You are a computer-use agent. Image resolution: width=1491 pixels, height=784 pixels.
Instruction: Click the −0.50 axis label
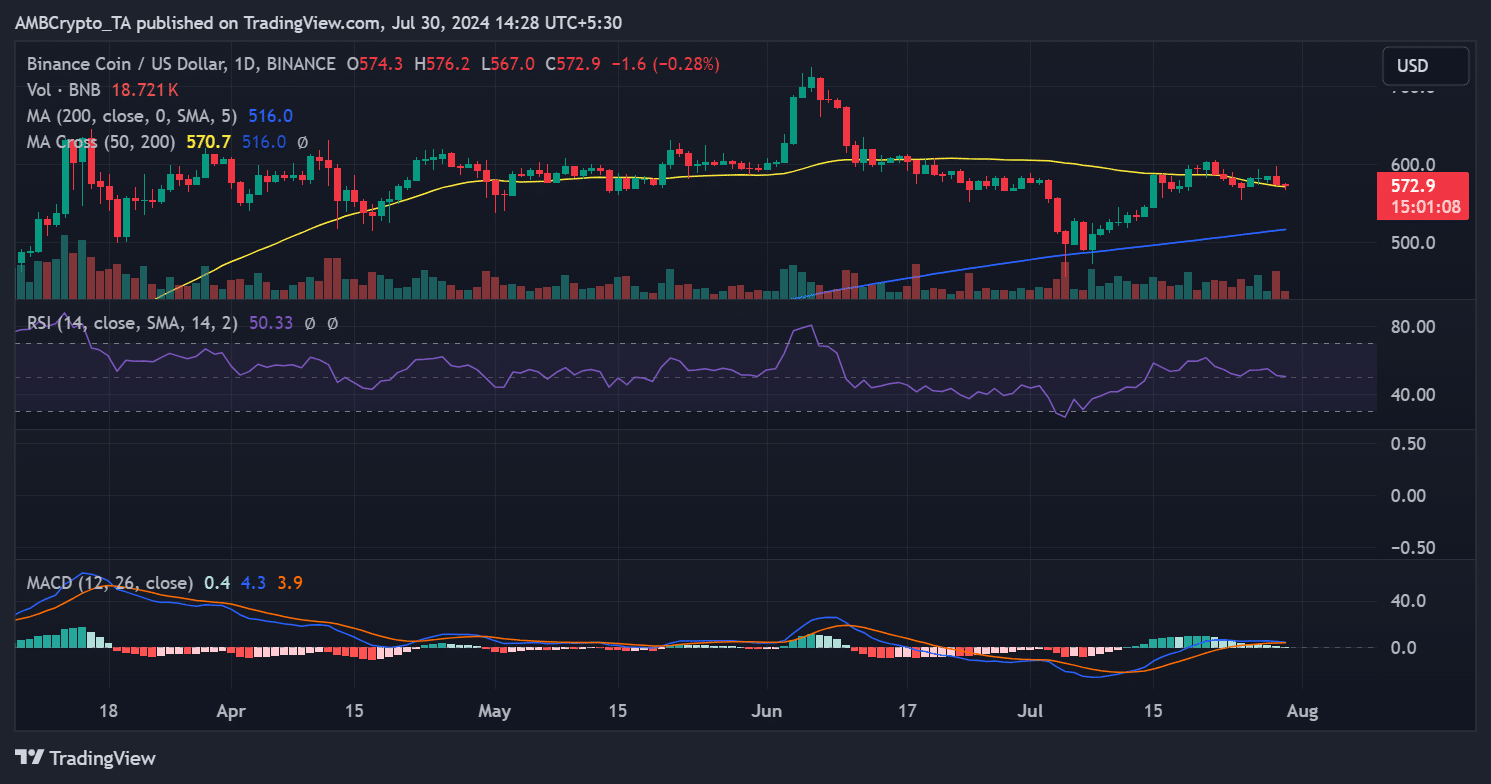point(1412,548)
